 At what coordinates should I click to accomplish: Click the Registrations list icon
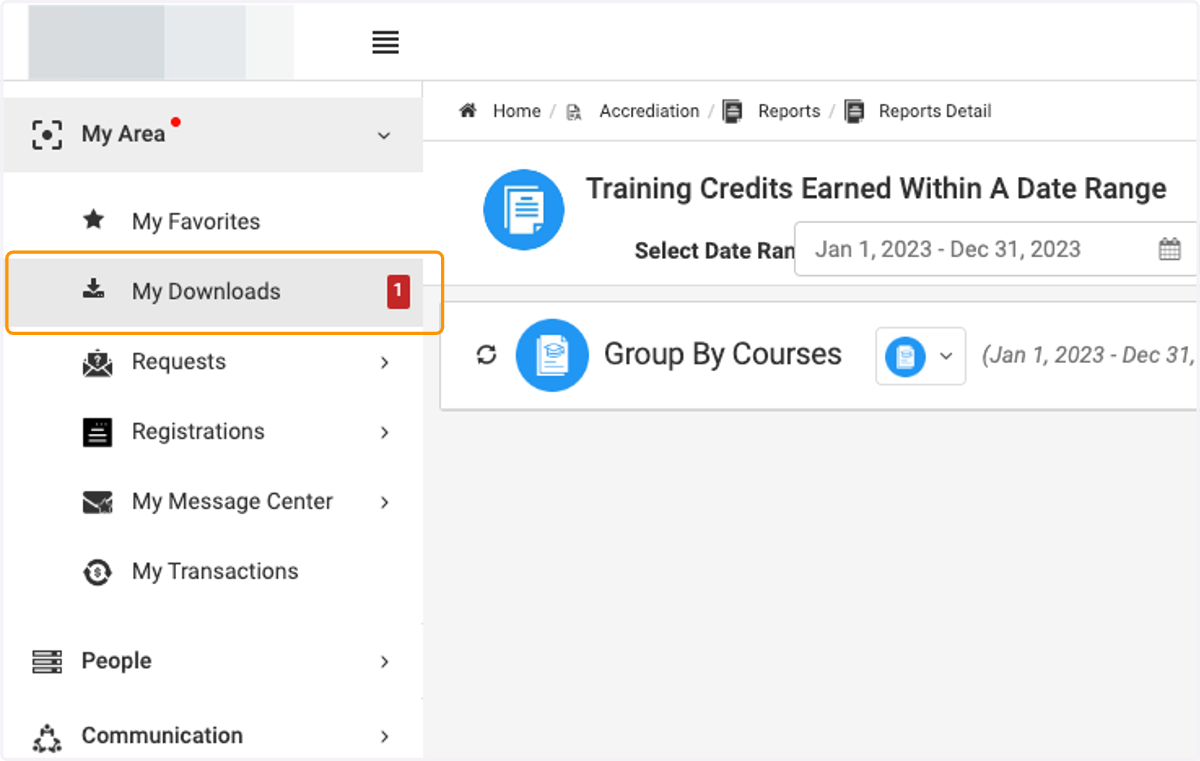[x=97, y=432]
